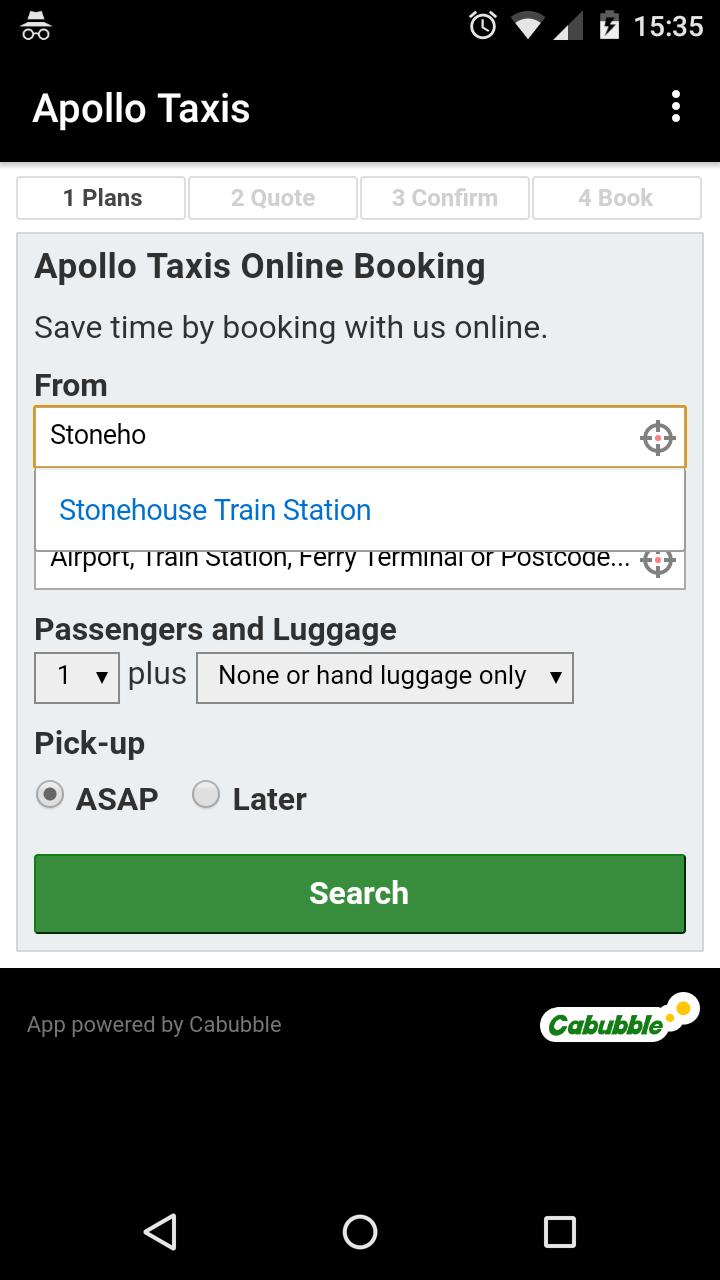Open the passenger count dropdown
The image size is (720, 1280).
[x=77, y=677]
